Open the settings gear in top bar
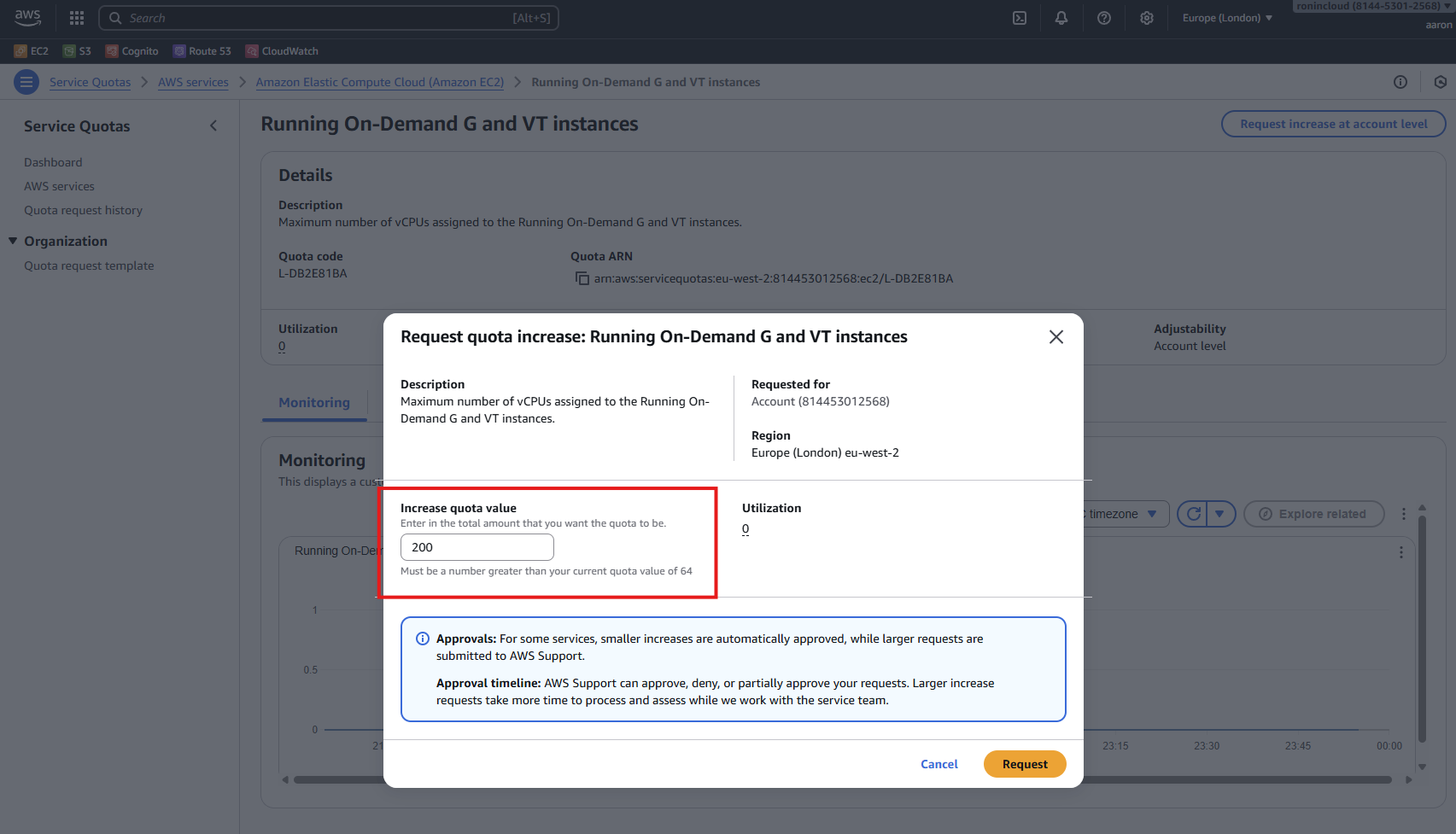This screenshot has height=834, width=1456. coord(1147,18)
